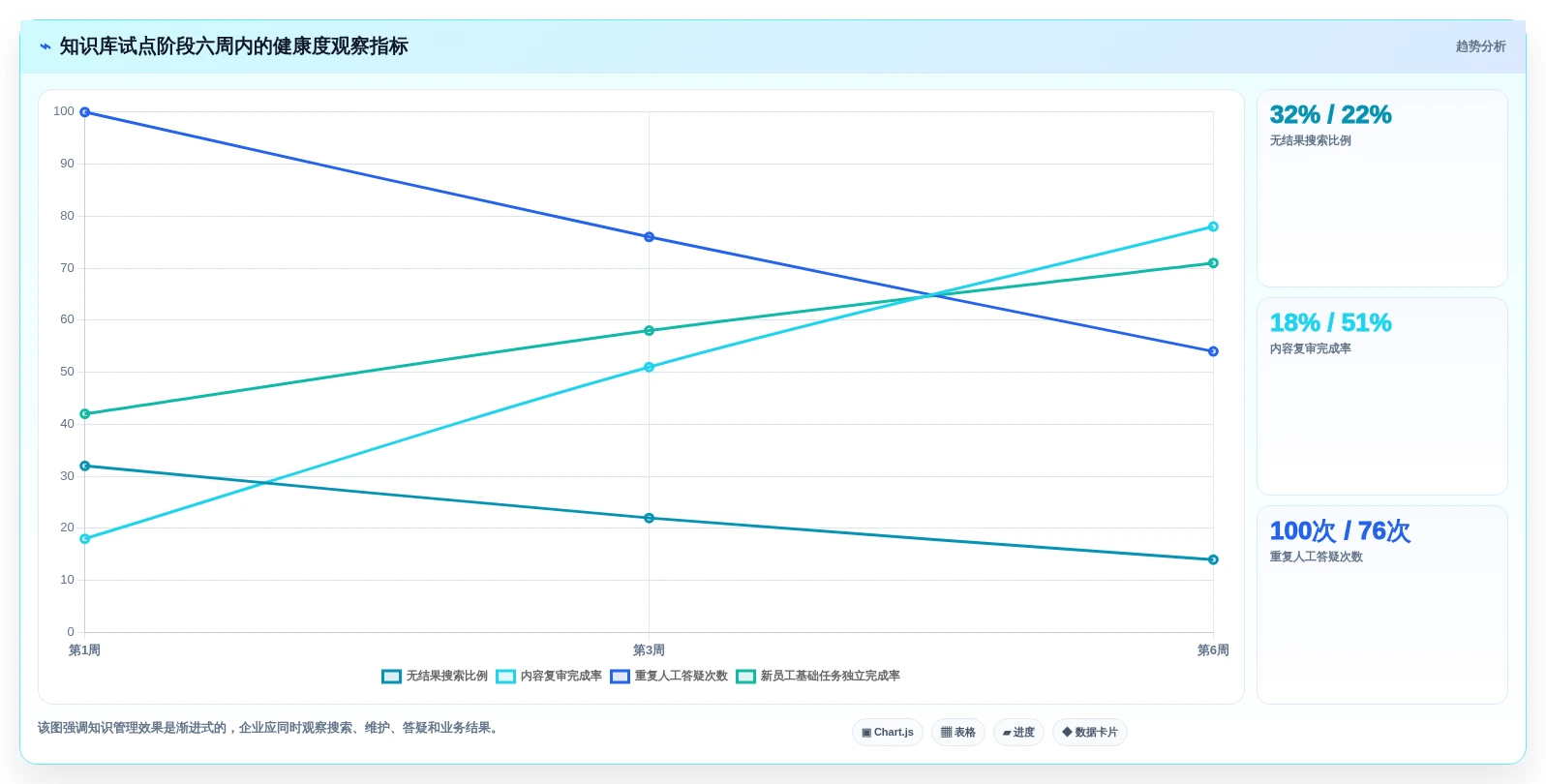The image size is (1546, 784).
Task: Toggle the 新员工基础任务独立完成率 legend swatch
Action: [745, 677]
